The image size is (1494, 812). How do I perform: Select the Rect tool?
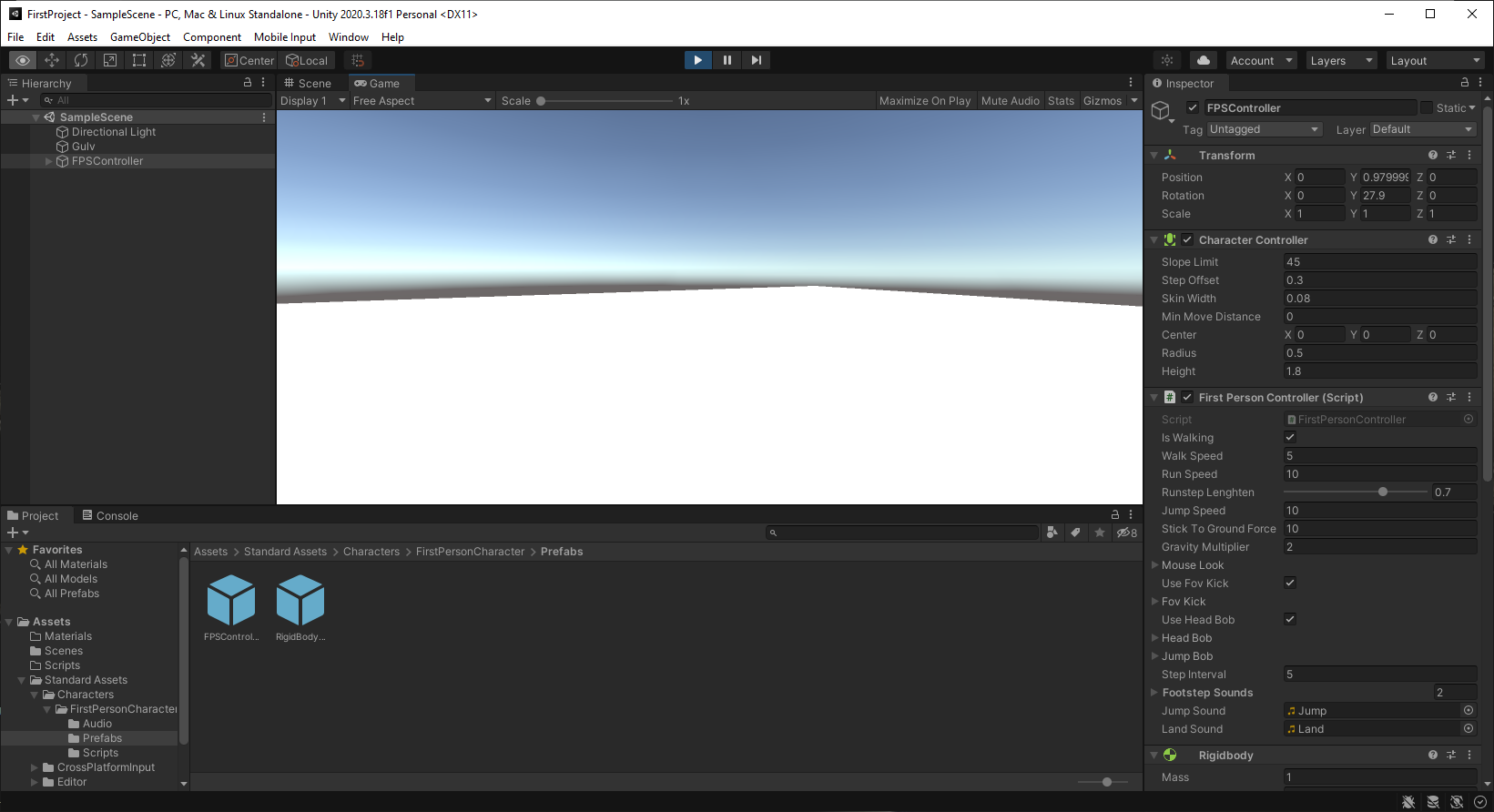(x=139, y=60)
